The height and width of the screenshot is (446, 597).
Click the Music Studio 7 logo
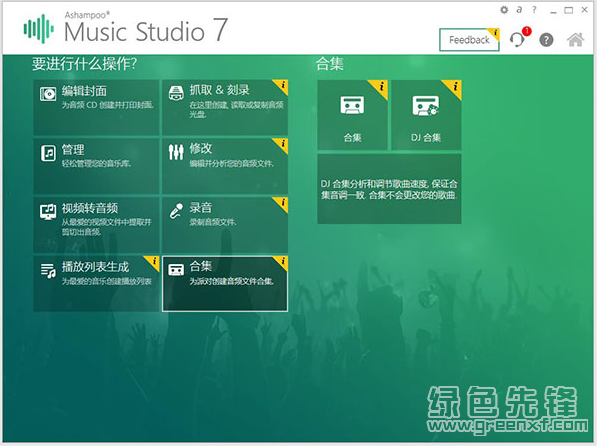[x=126, y=28]
